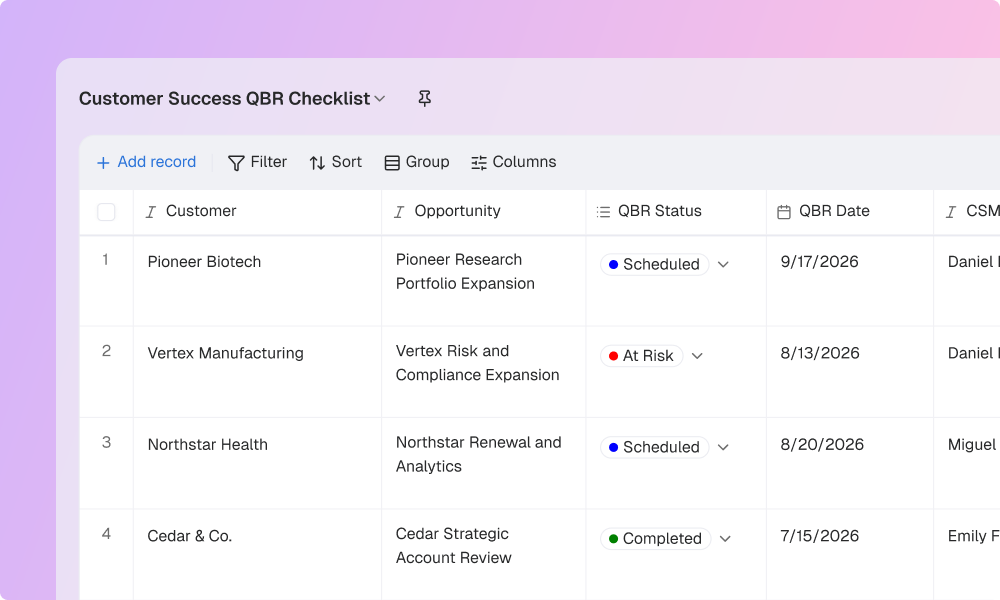The width and height of the screenshot is (1000, 600).
Task: Expand status dropdown for Vertex Manufacturing row
Action: [697, 356]
